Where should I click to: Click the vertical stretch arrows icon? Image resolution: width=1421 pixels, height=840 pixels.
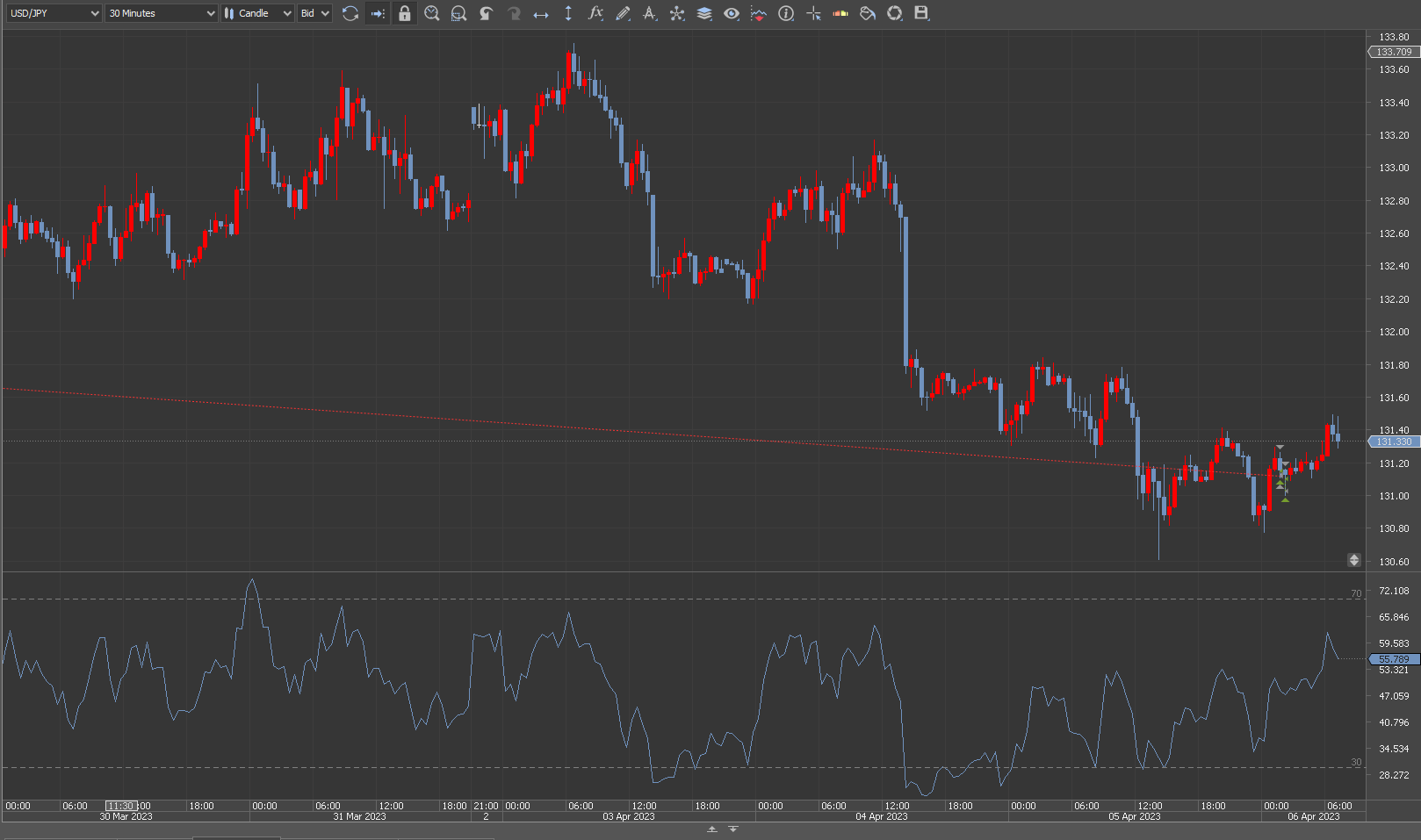[x=568, y=13]
